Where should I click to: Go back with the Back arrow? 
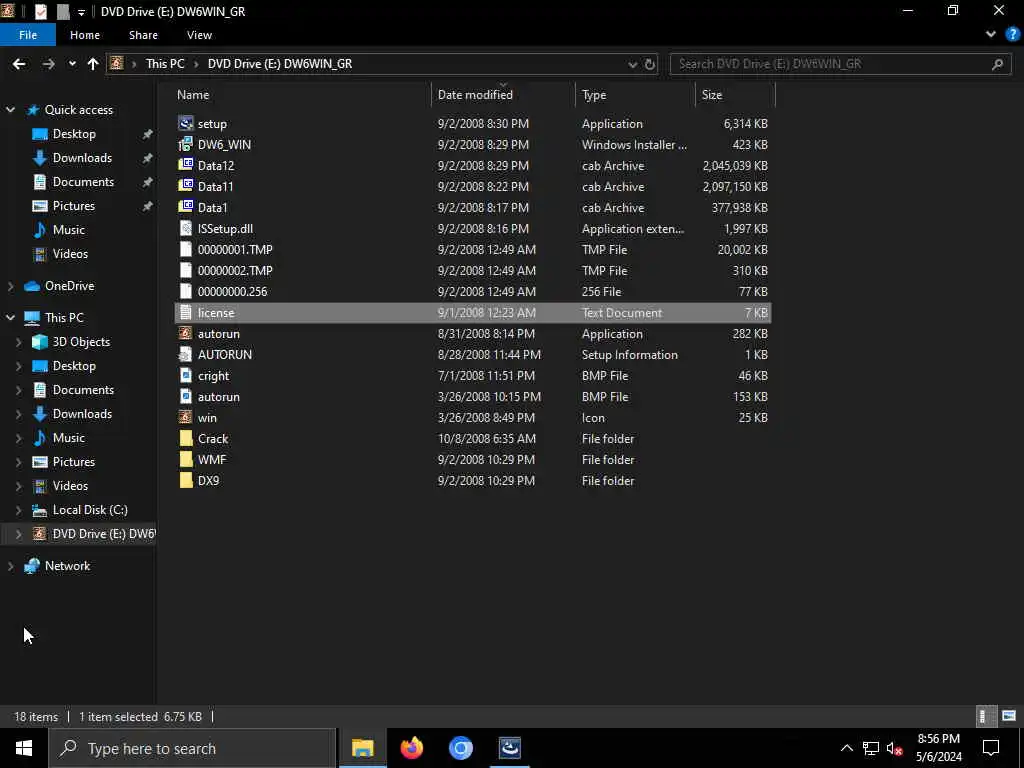[19, 64]
